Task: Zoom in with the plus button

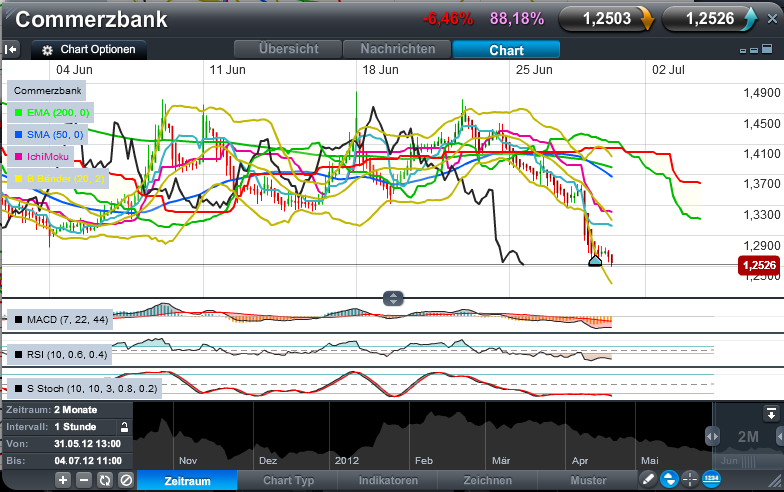Action: (63, 480)
